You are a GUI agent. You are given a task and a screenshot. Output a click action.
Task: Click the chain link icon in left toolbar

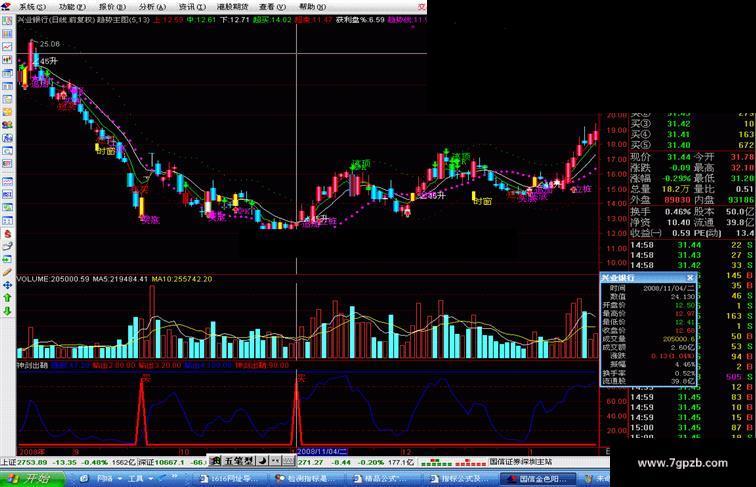(x=7, y=246)
